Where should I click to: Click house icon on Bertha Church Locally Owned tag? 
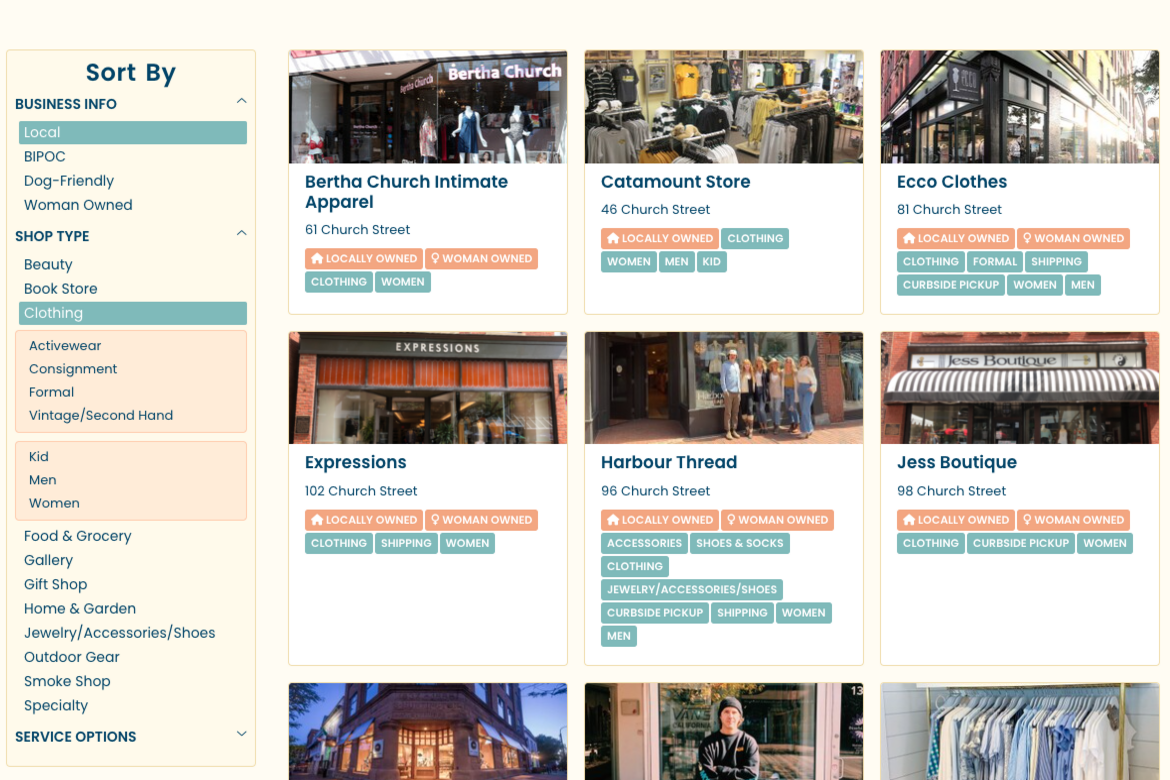(317, 258)
